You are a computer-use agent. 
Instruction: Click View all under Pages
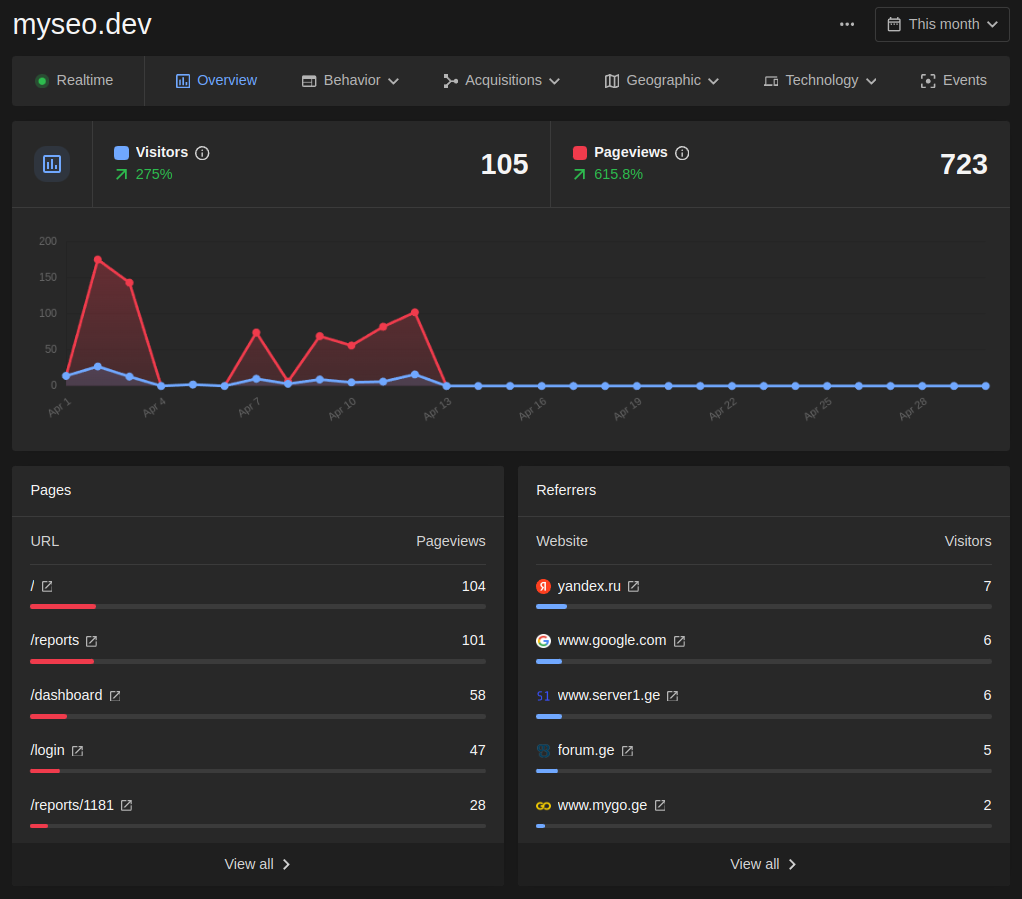(x=257, y=864)
